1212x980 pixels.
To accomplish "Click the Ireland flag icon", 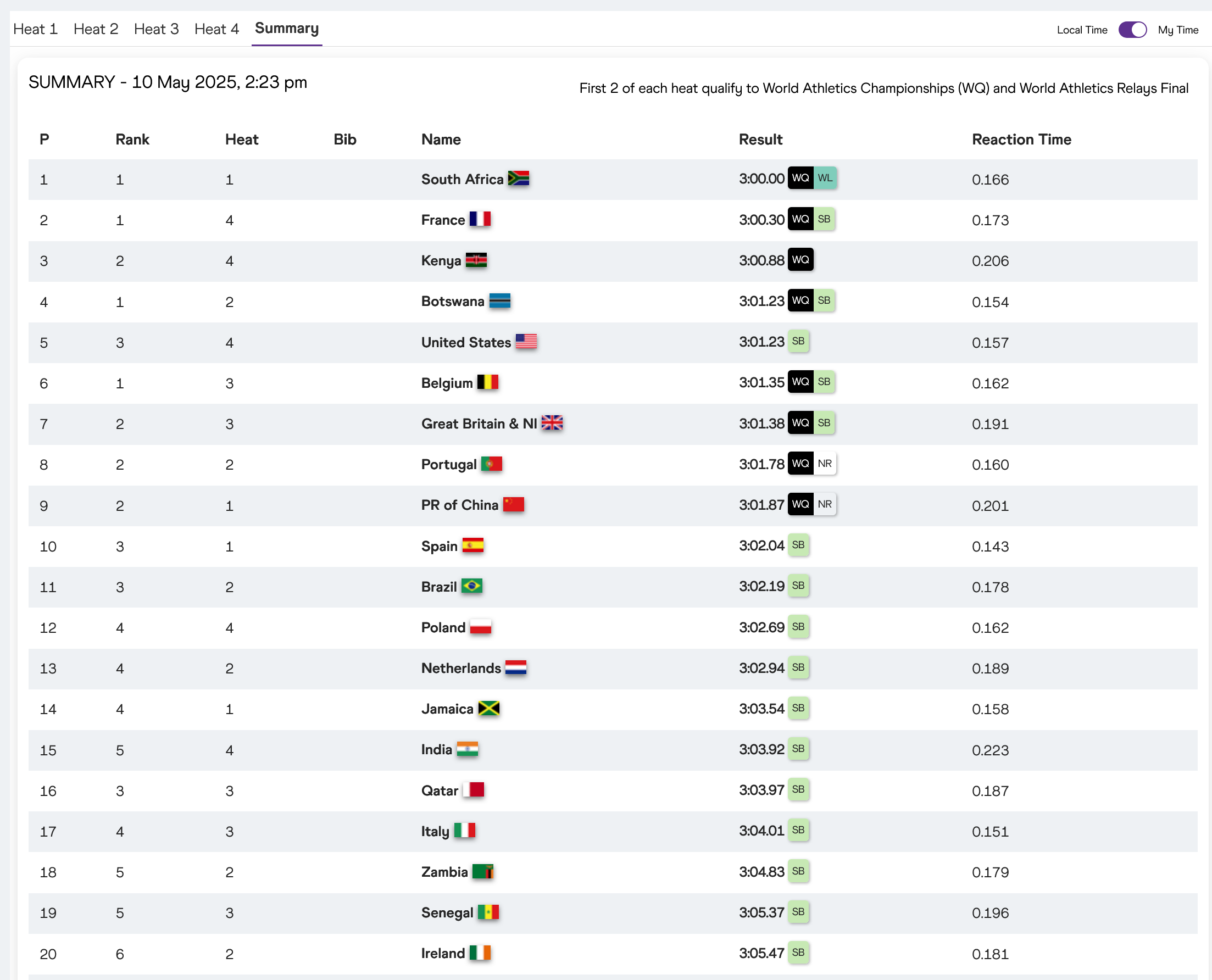I will click(x=480, y=953).
